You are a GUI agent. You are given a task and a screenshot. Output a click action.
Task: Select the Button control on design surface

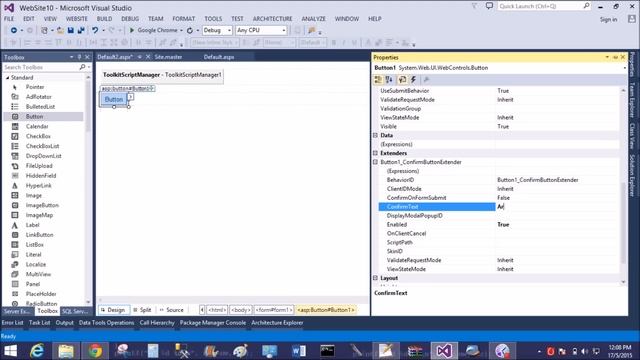(x=113, y=100)
